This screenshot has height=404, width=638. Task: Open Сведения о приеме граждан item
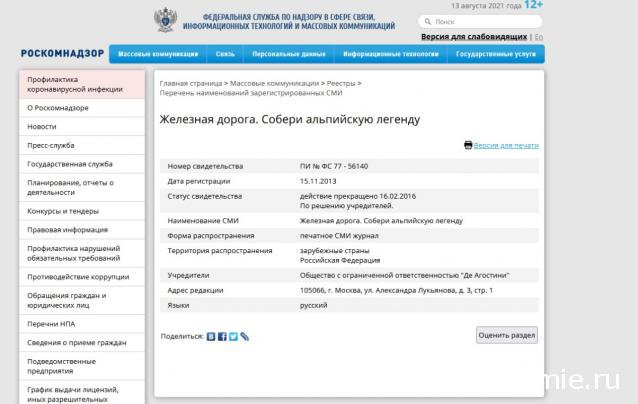pyautogui.click(x=82, y=343)
